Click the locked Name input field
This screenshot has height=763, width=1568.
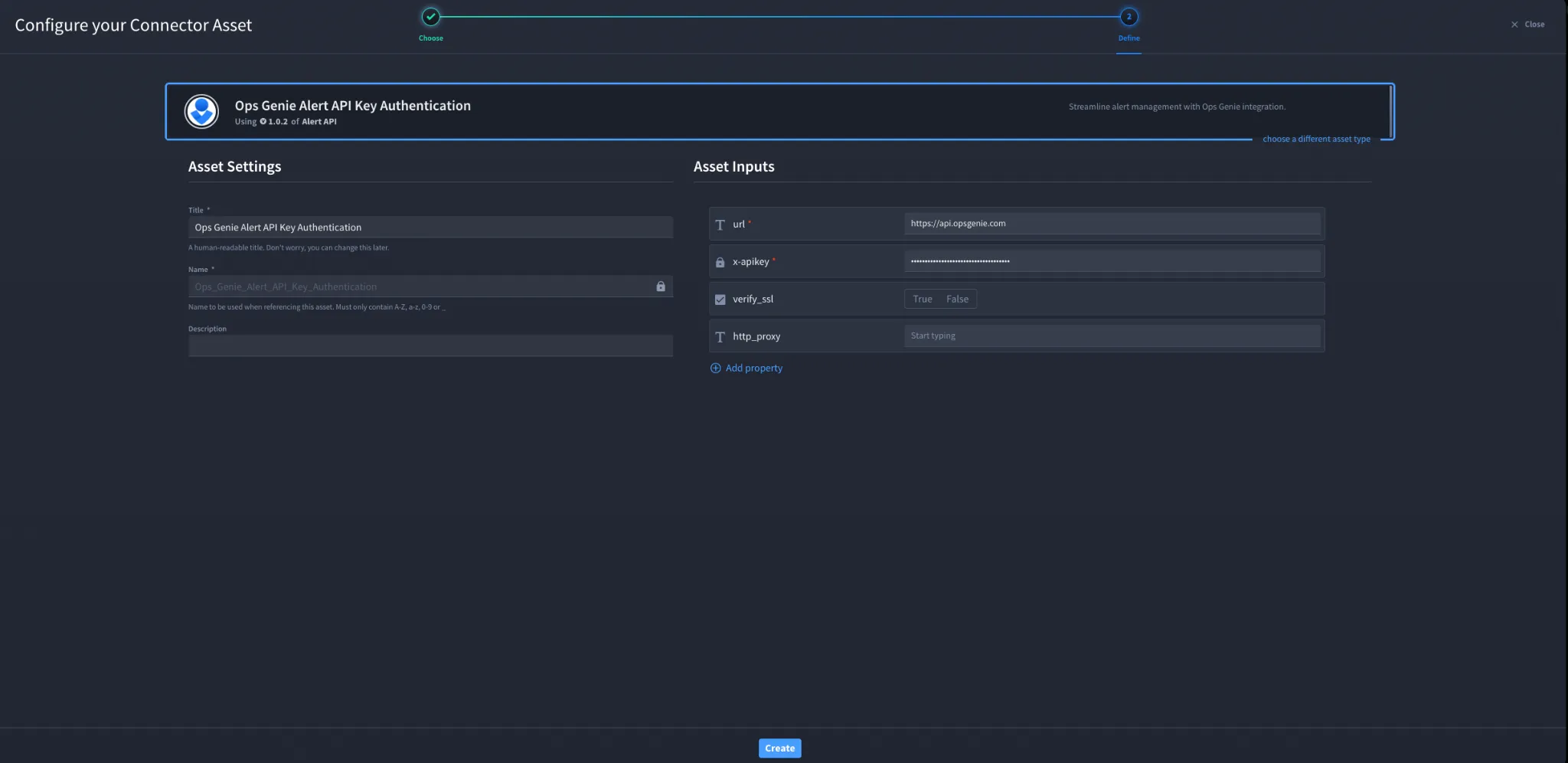click(430, 287)
